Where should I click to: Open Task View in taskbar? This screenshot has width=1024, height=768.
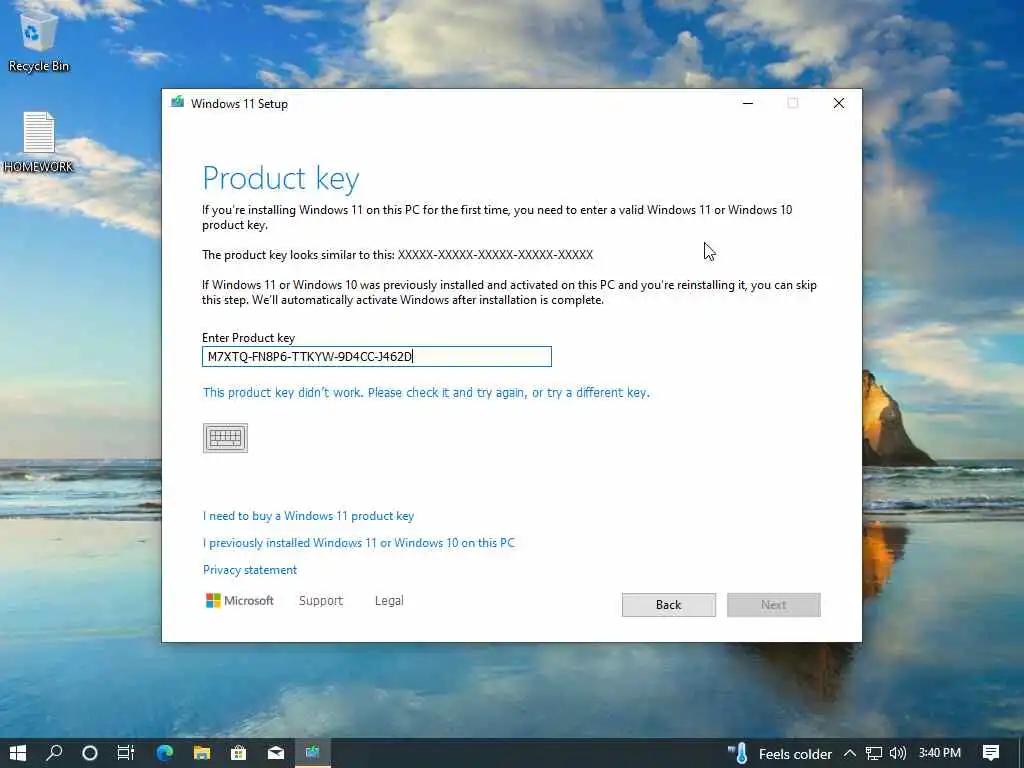click(x=126, y=753)
